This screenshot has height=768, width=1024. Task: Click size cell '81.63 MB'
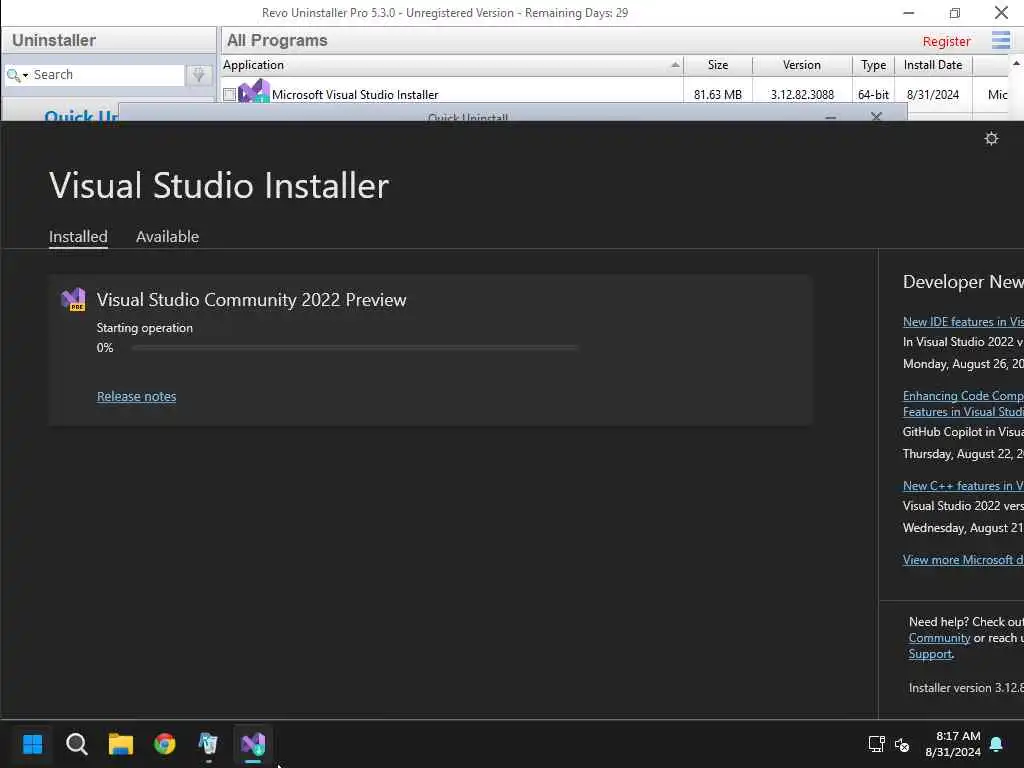click(718, 95)
